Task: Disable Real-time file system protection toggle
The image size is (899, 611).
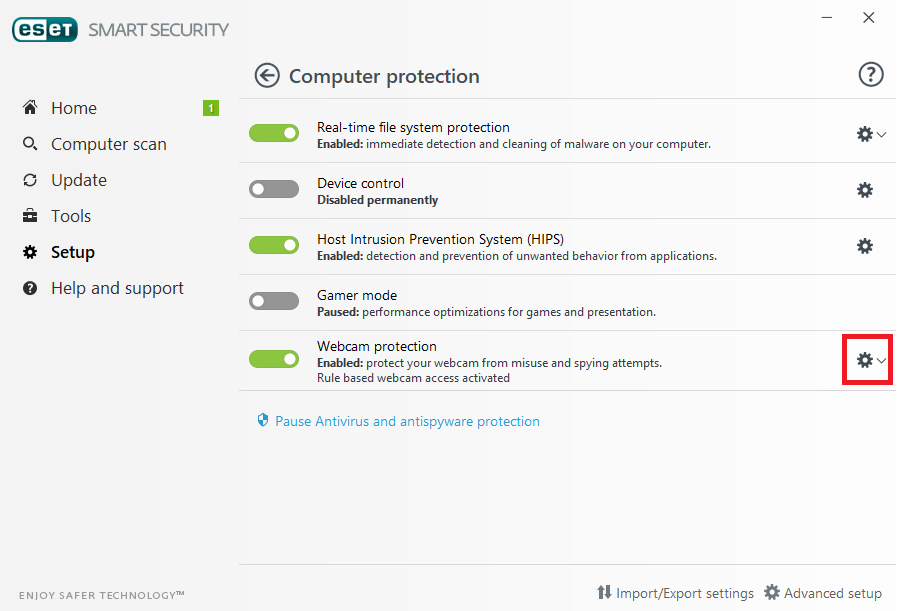Action: (x=274, y=133)
